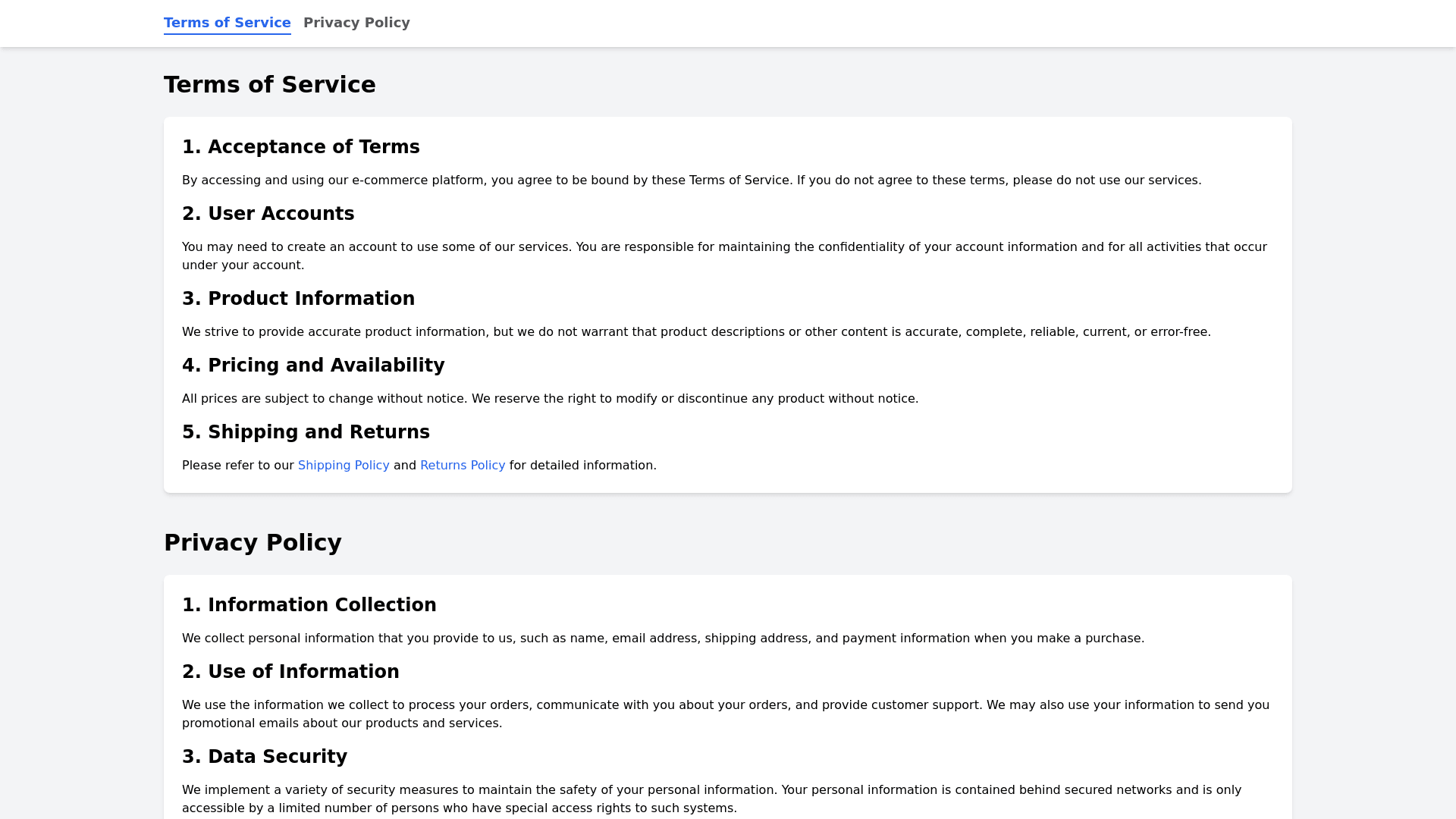Click the Acceptance of Terms heading
The height and width of the screenshot is (819, 1456).
(x=301, y=147)
